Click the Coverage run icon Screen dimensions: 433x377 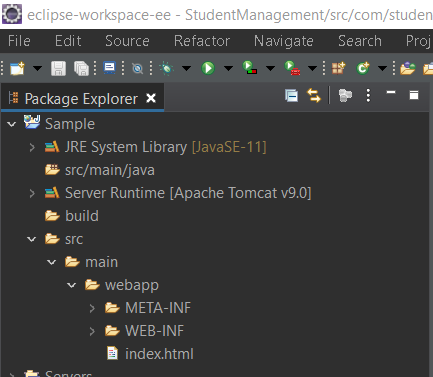click(250, 68)
